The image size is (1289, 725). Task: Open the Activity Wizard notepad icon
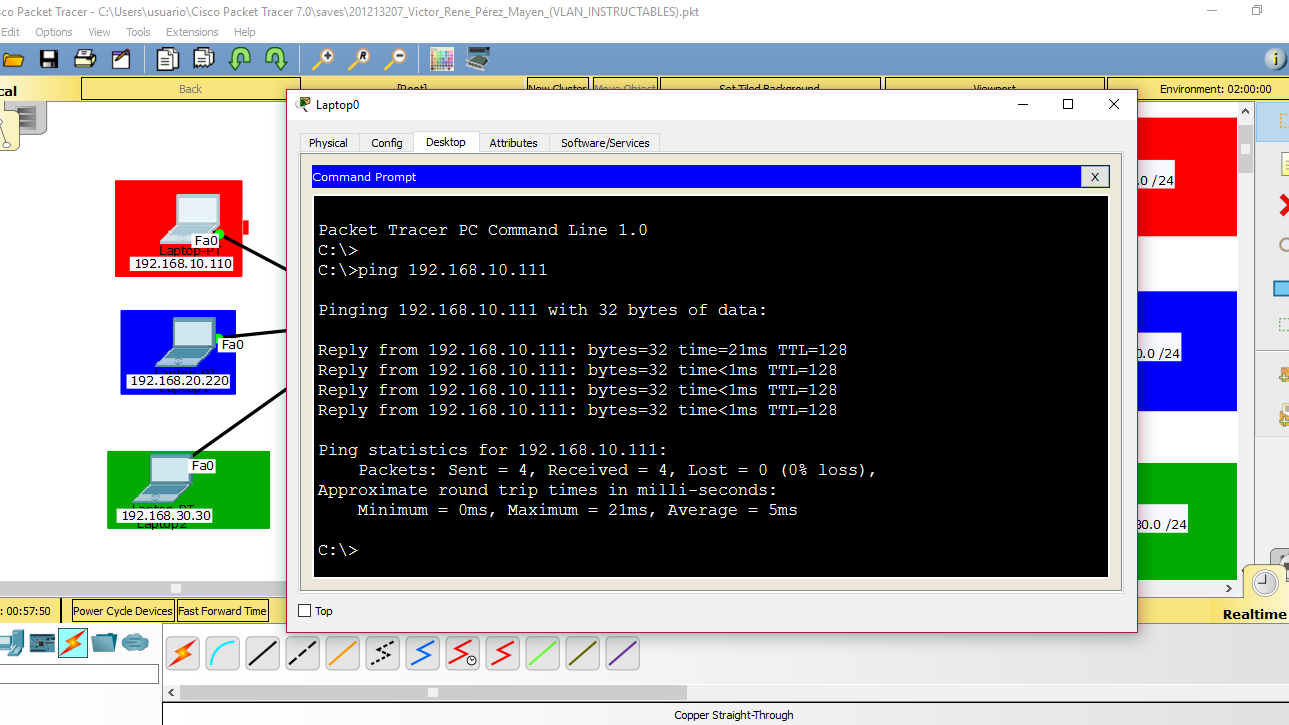pyautogui.click(x=121, y=59)
